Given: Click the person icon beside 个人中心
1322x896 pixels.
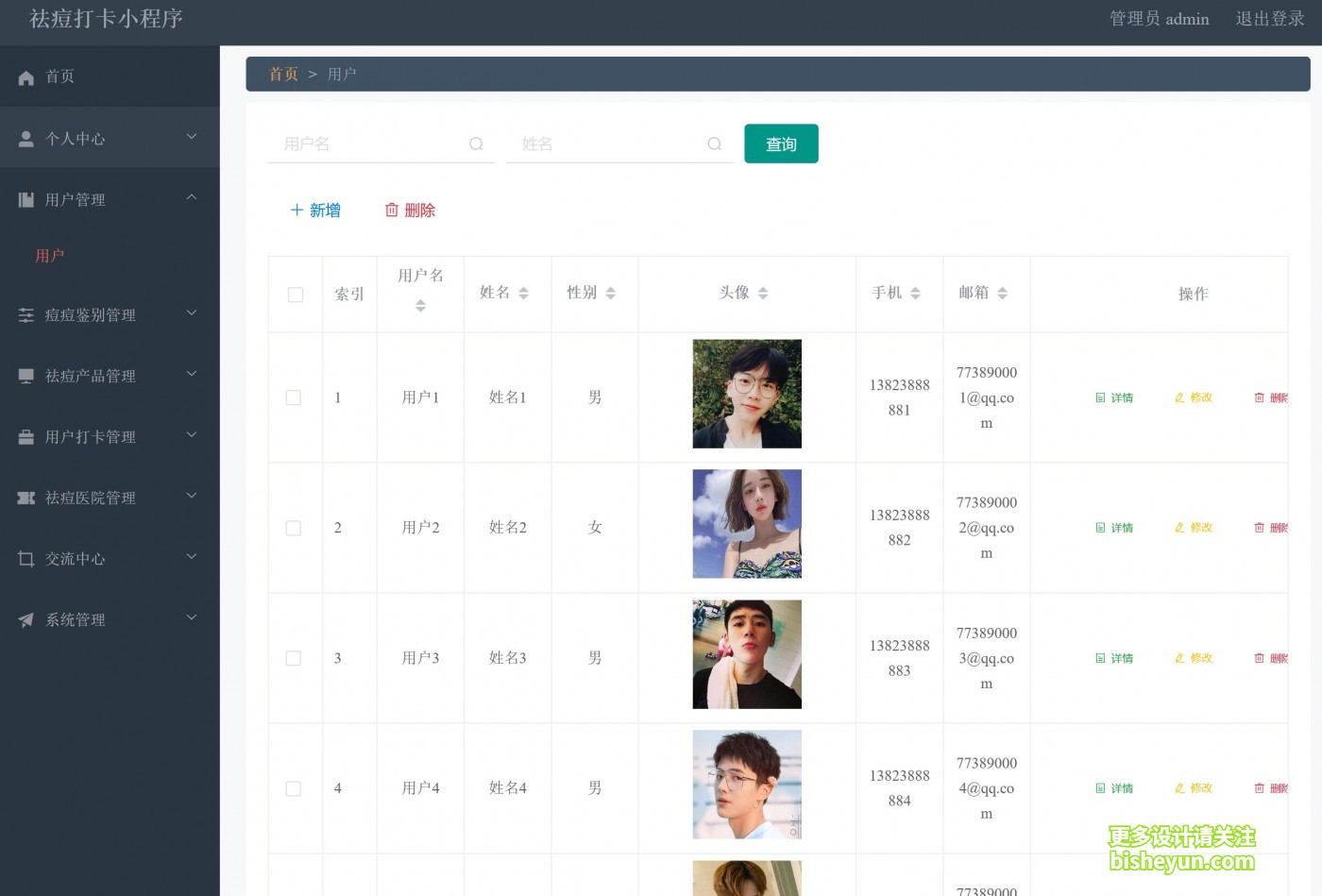Looking at the screenshot, I should 26,139.
